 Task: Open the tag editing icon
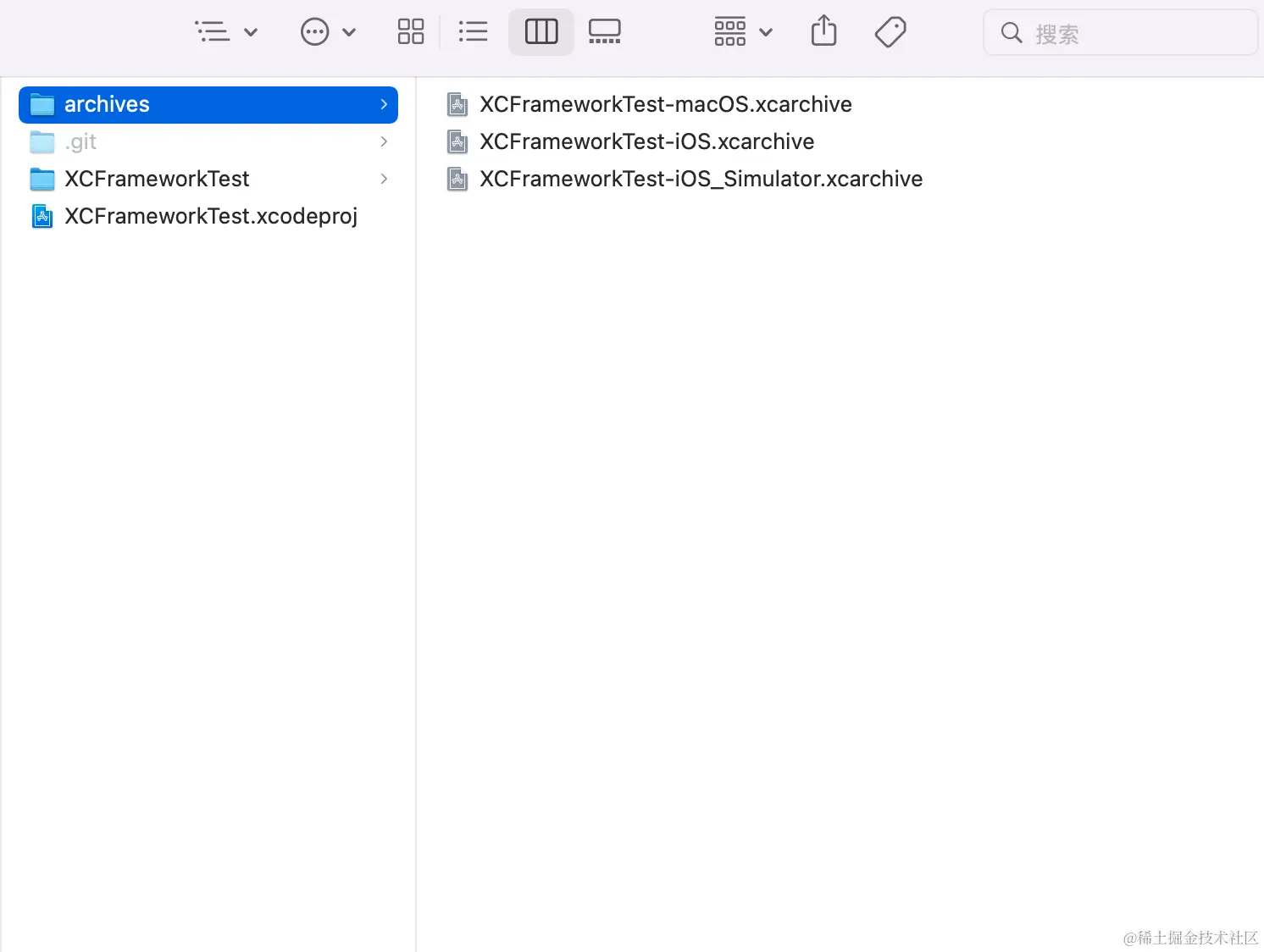pos(890,32)
